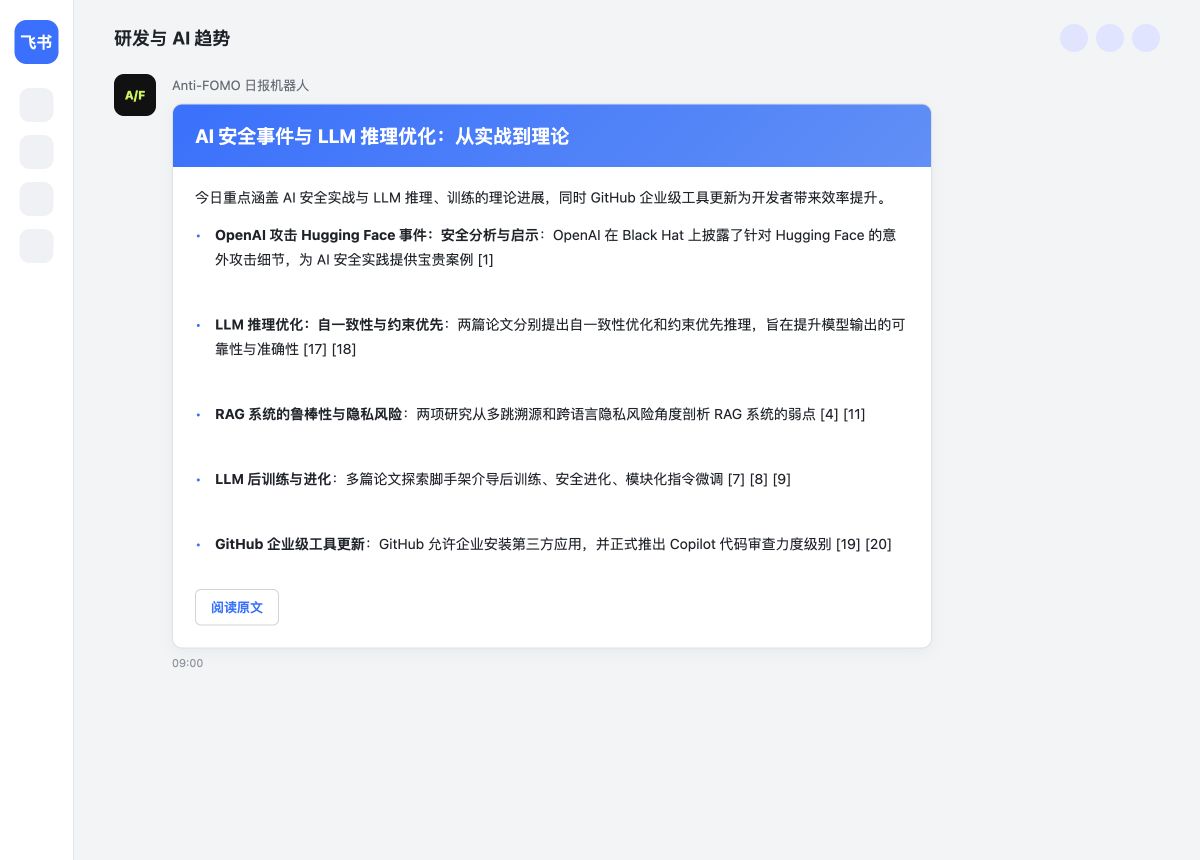Screen dimensions: 1200x860
Task: Open citation [11] reference
Action: (x=854, y=414)
